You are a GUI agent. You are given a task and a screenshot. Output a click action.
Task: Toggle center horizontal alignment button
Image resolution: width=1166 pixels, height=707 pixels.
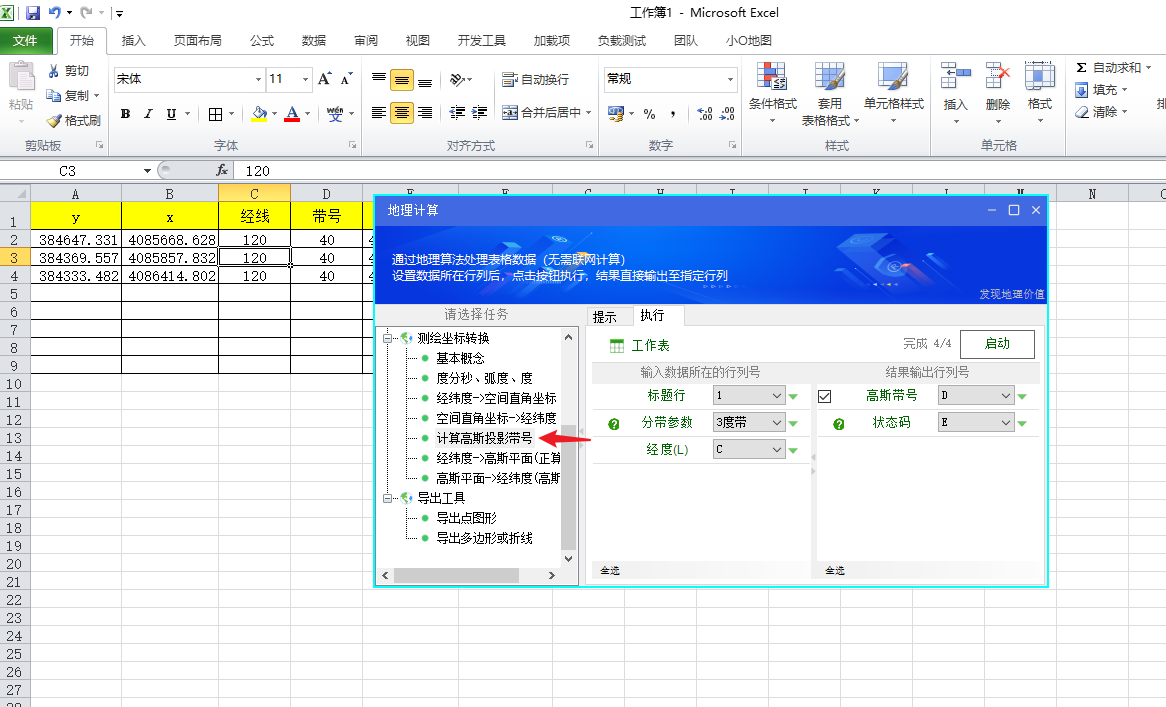402,112
